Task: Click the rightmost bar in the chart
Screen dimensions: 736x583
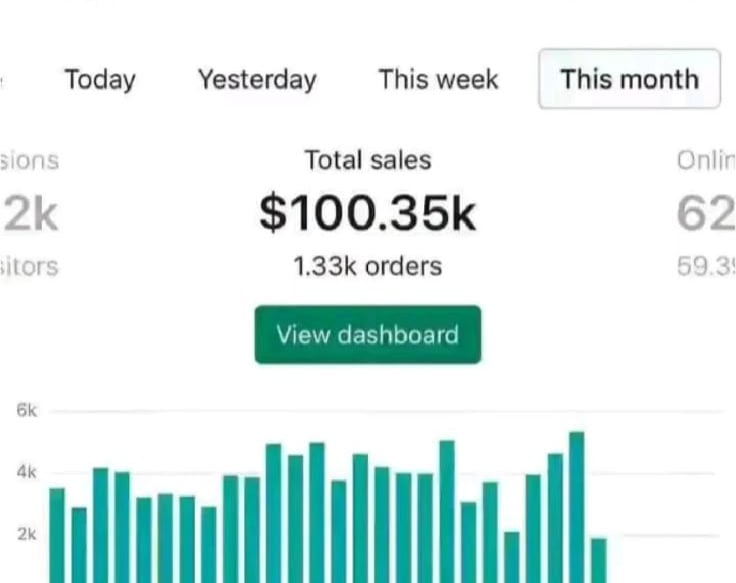Action: point(598,560)
